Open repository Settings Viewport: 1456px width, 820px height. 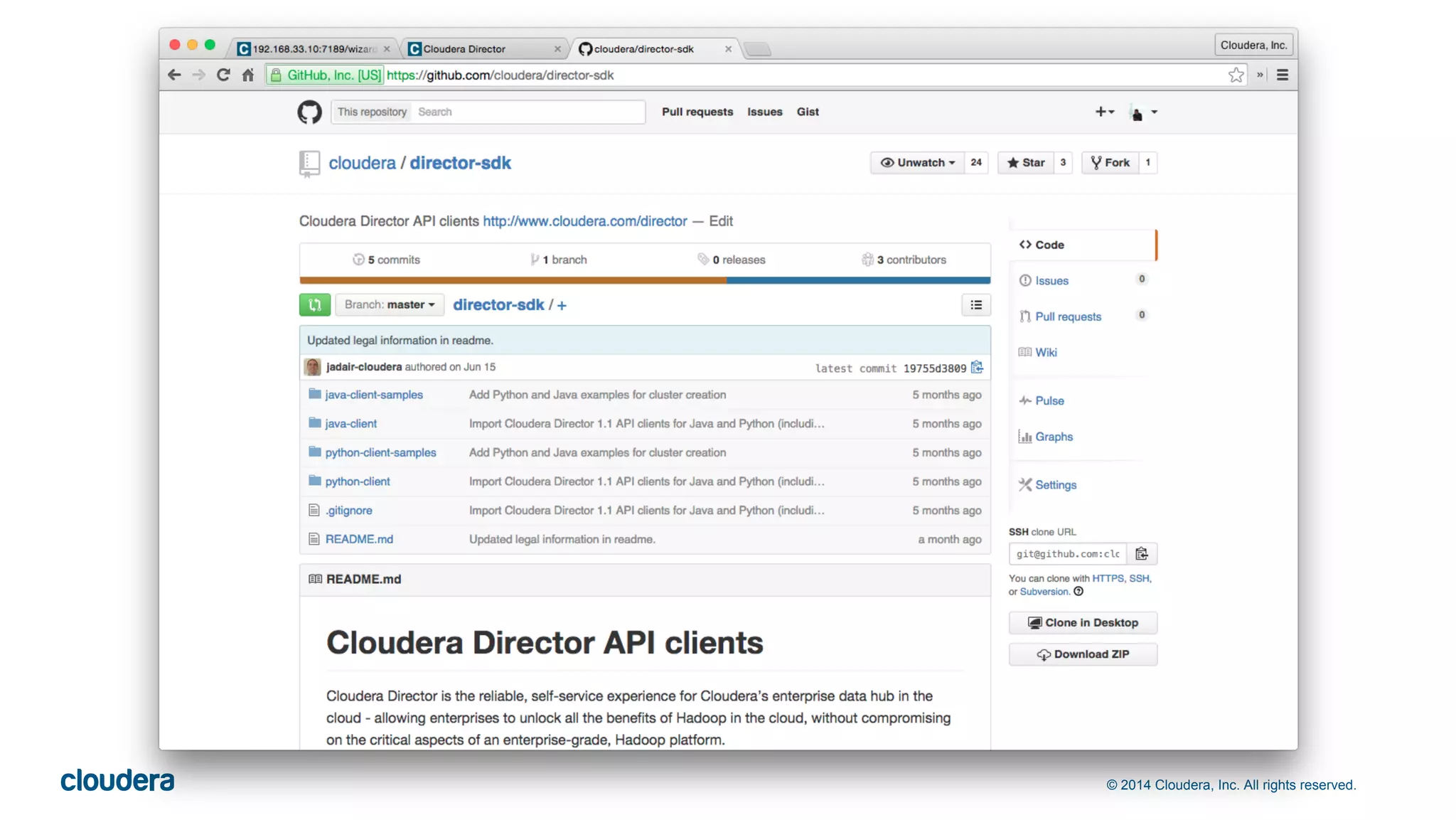1047,485
